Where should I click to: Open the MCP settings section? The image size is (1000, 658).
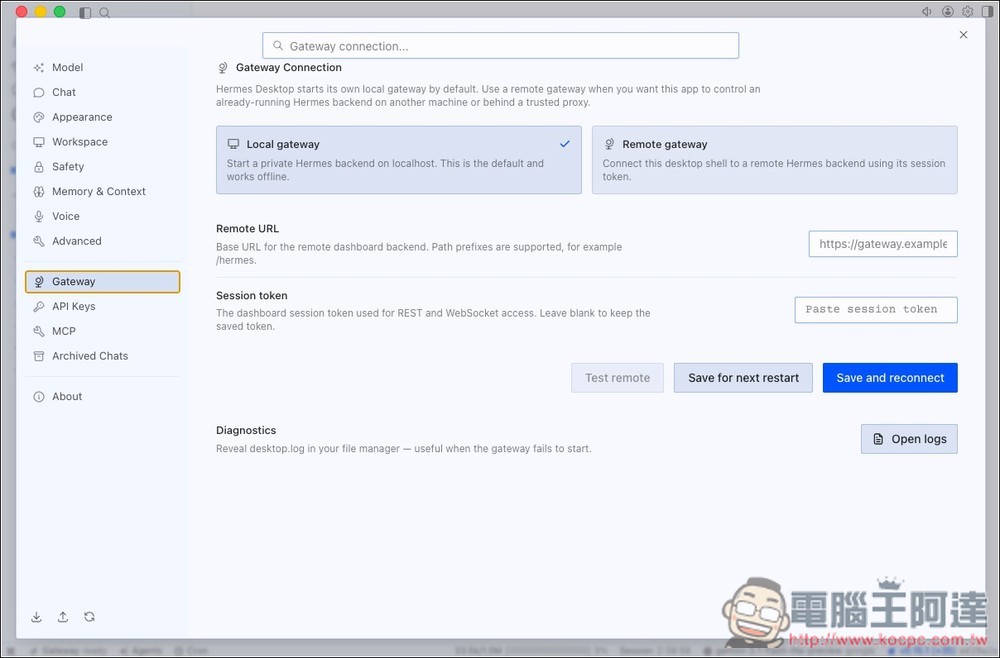coord(102,332)
